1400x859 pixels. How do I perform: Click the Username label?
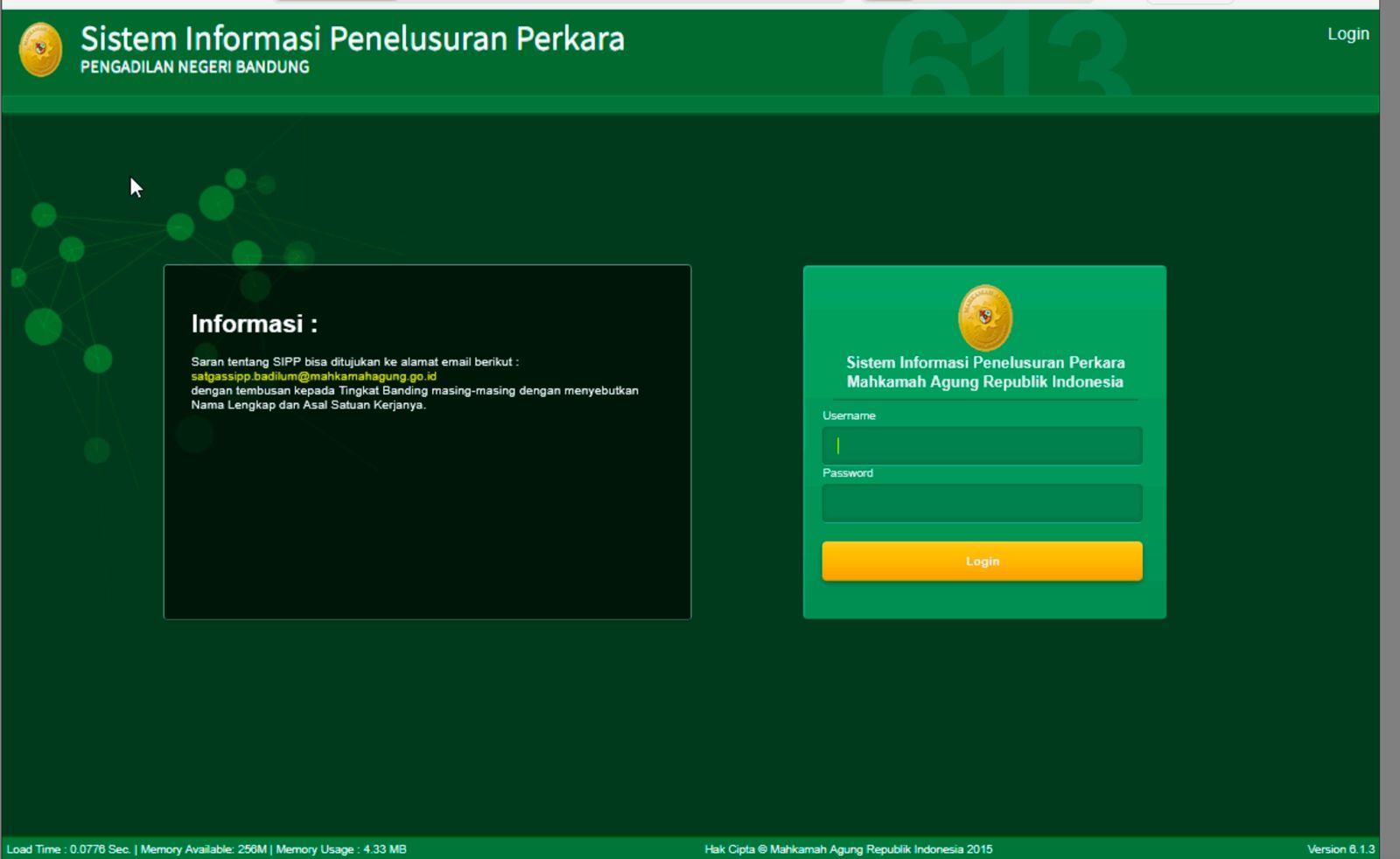(848, 416)
